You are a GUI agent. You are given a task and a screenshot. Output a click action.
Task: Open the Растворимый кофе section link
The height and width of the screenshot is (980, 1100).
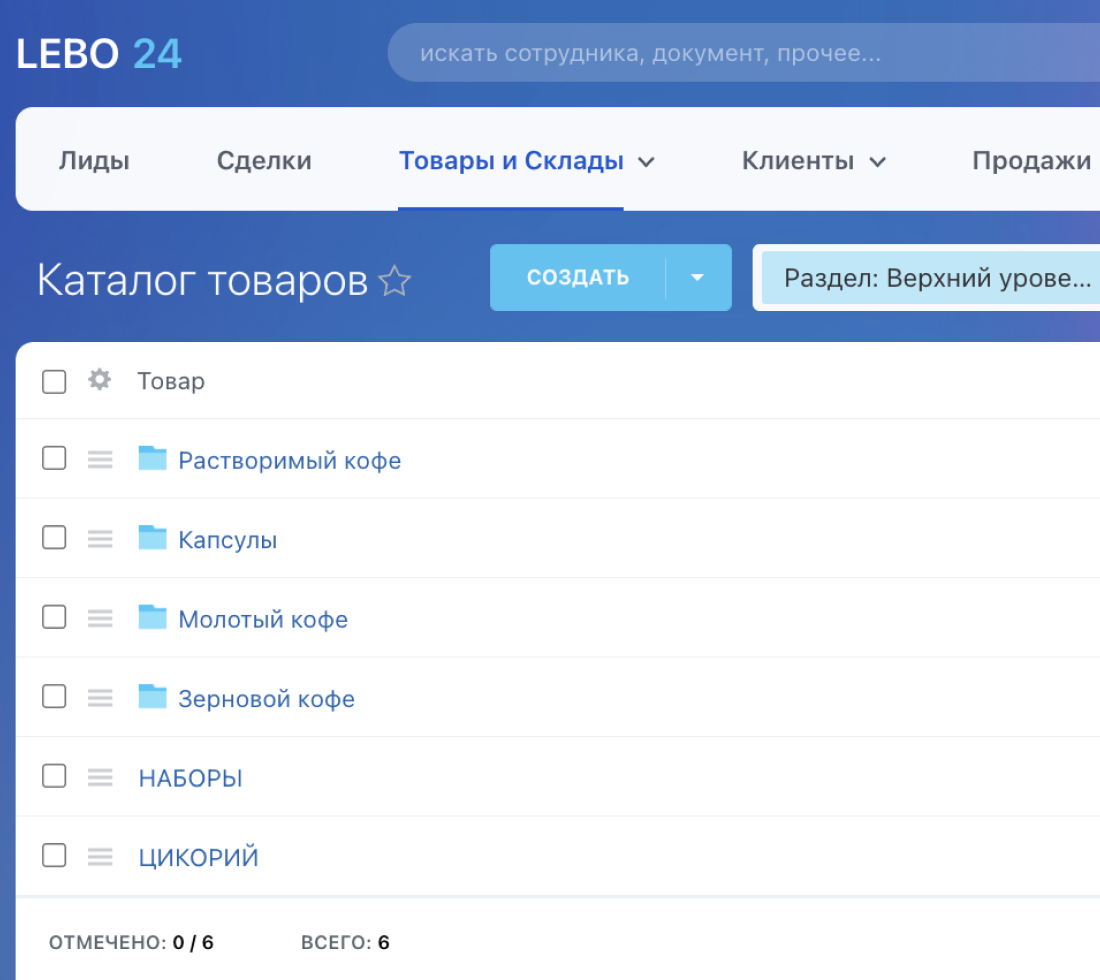[x=289, y=460]
